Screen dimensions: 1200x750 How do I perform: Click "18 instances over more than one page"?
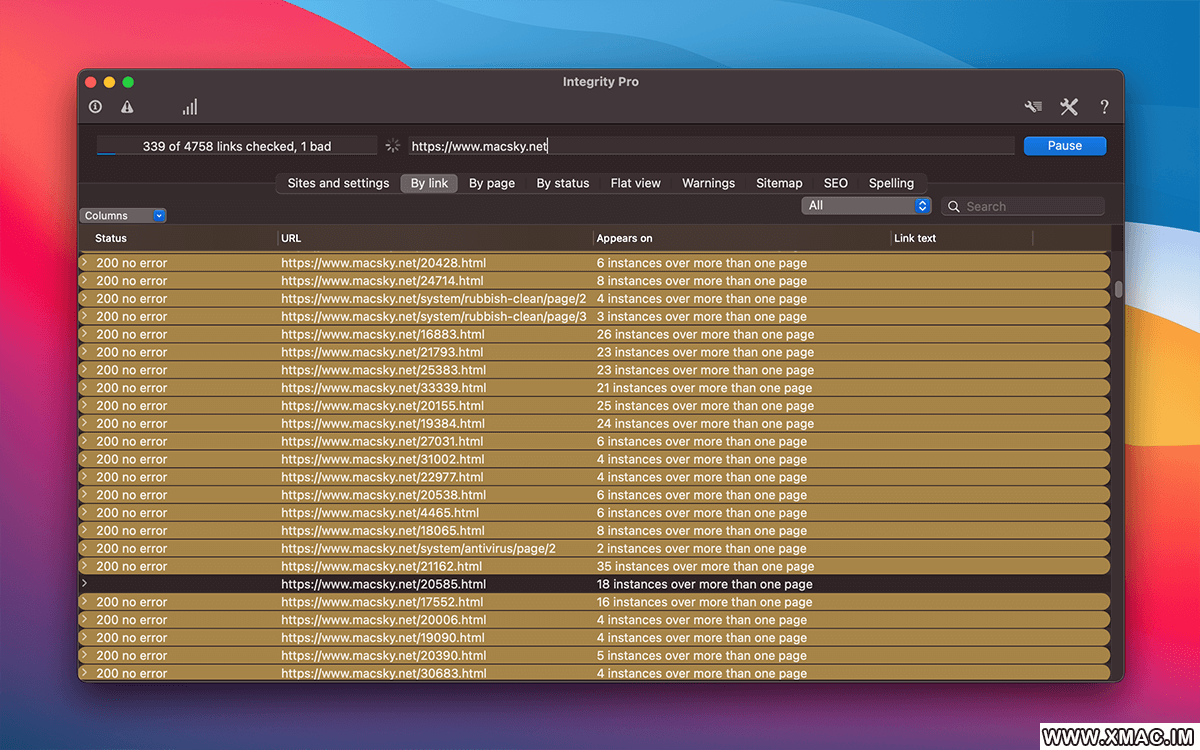tap(704, 584)
